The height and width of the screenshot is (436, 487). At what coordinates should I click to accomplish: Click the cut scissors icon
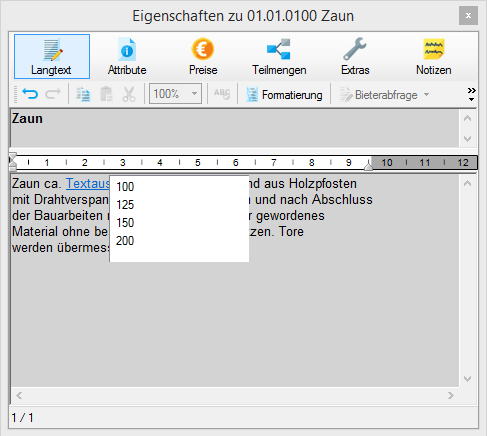[129, 94]
